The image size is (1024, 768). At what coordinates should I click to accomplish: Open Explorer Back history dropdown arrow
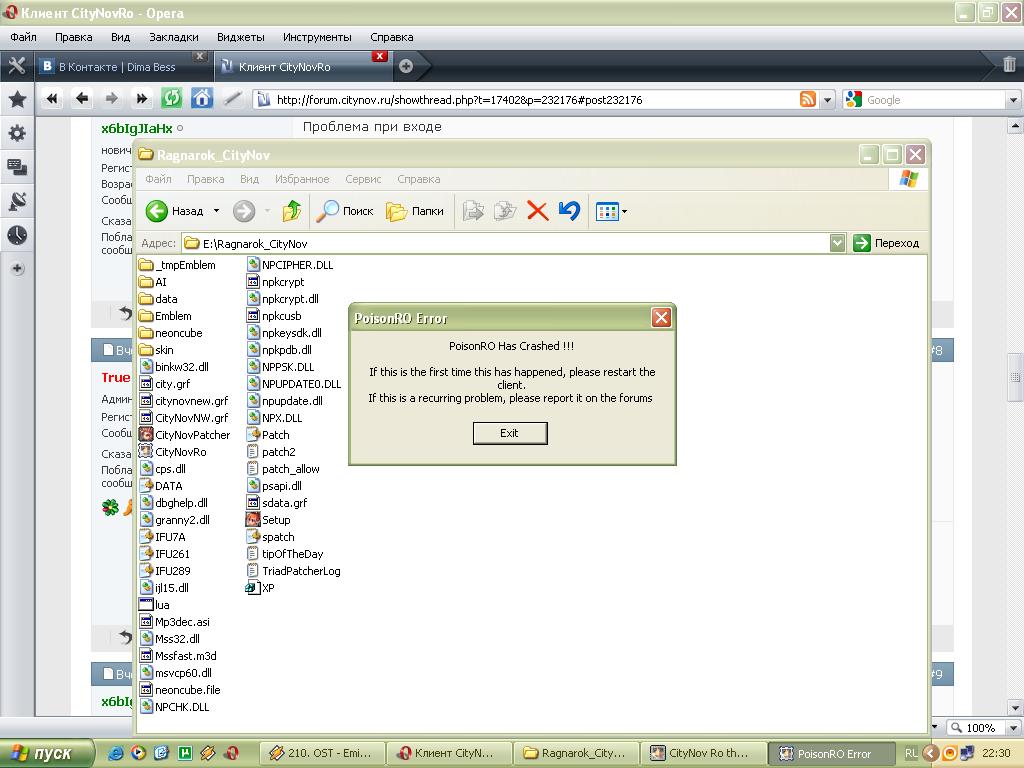click(x=216, y=211)
